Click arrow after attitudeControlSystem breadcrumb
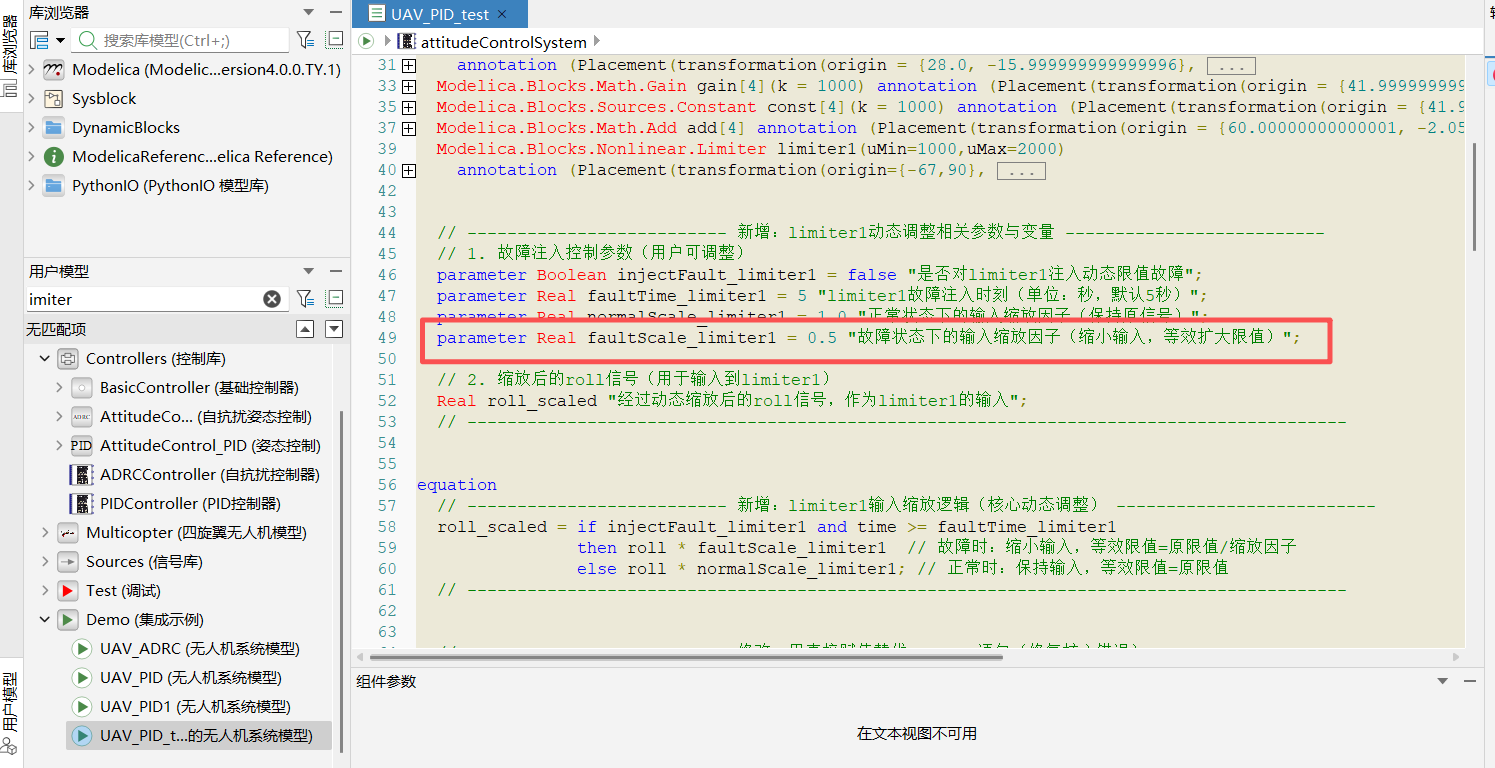 tap(597, 41)
